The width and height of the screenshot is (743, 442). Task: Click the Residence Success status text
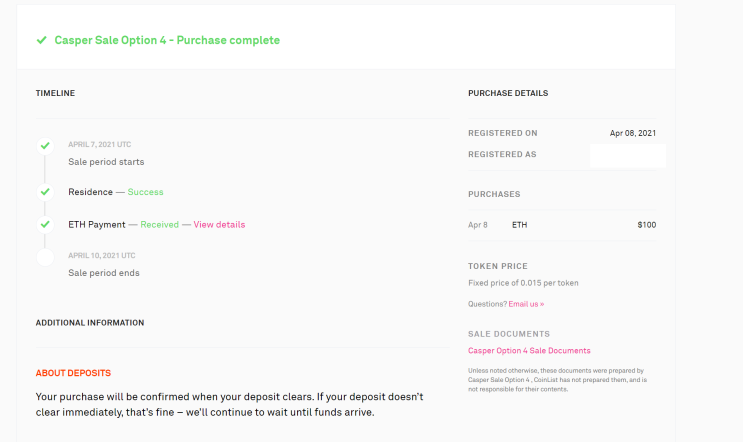145,192
